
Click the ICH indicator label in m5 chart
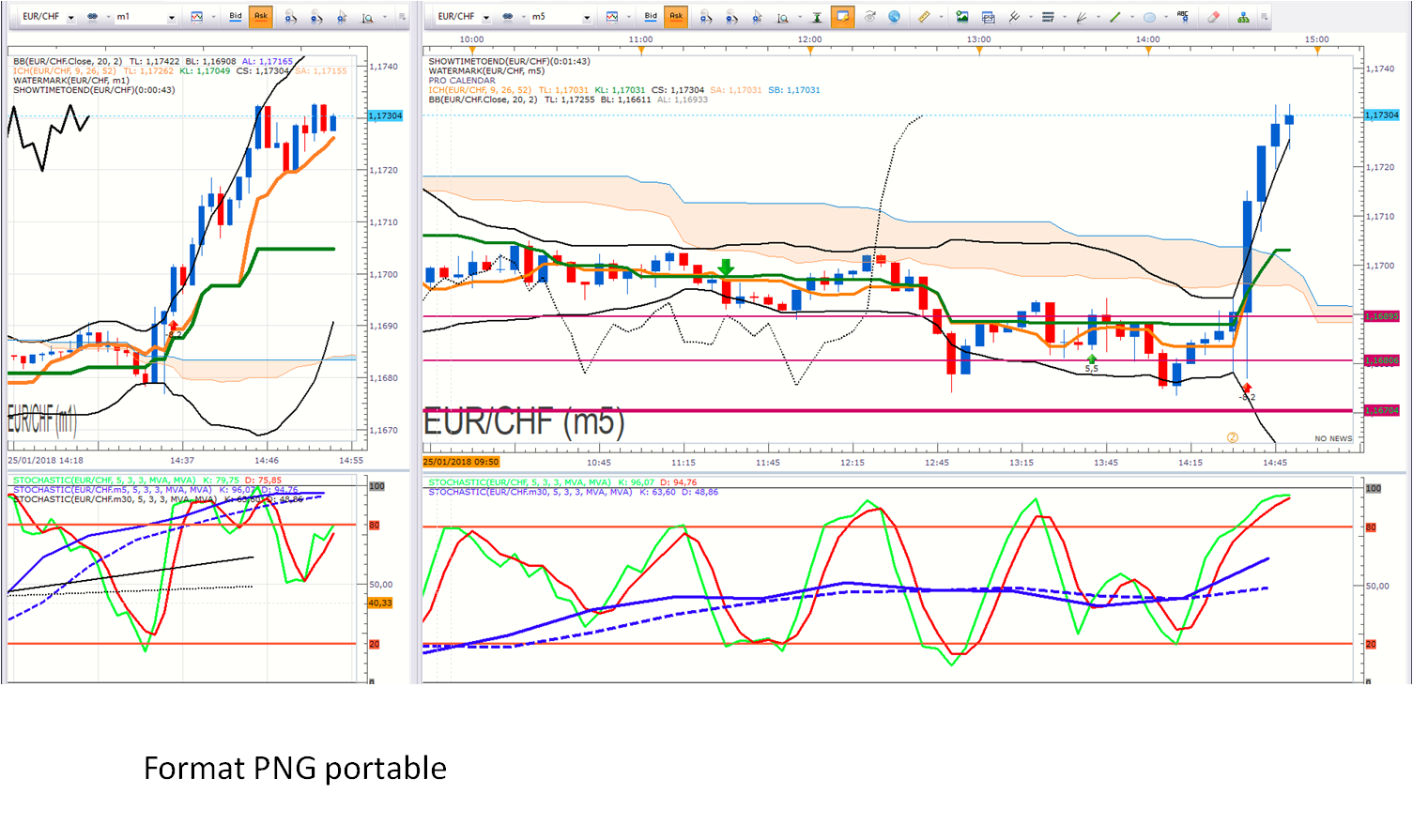[x=624, y=90]
